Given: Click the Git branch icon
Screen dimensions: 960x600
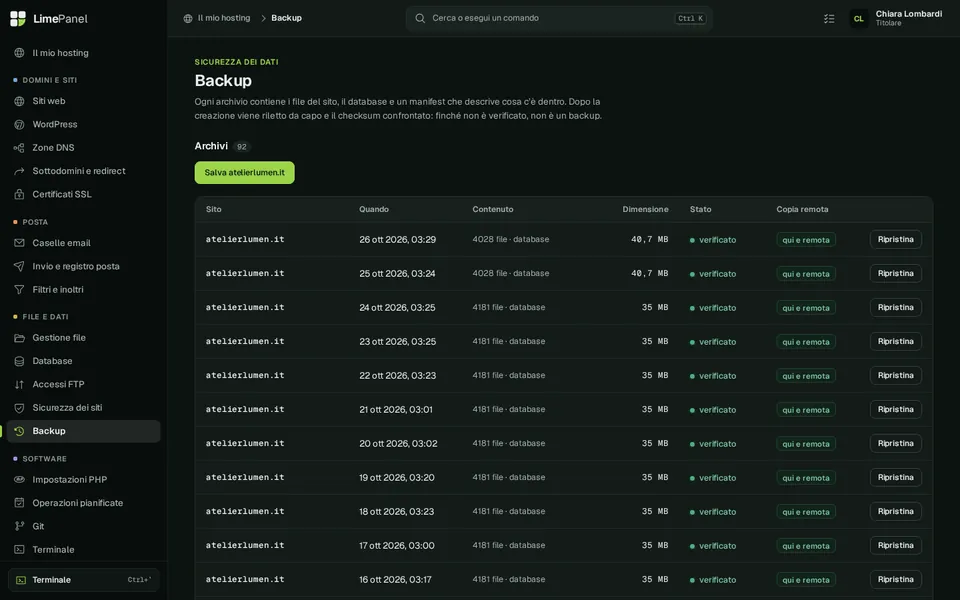Looking at the screenshot, I should (20, 526).
